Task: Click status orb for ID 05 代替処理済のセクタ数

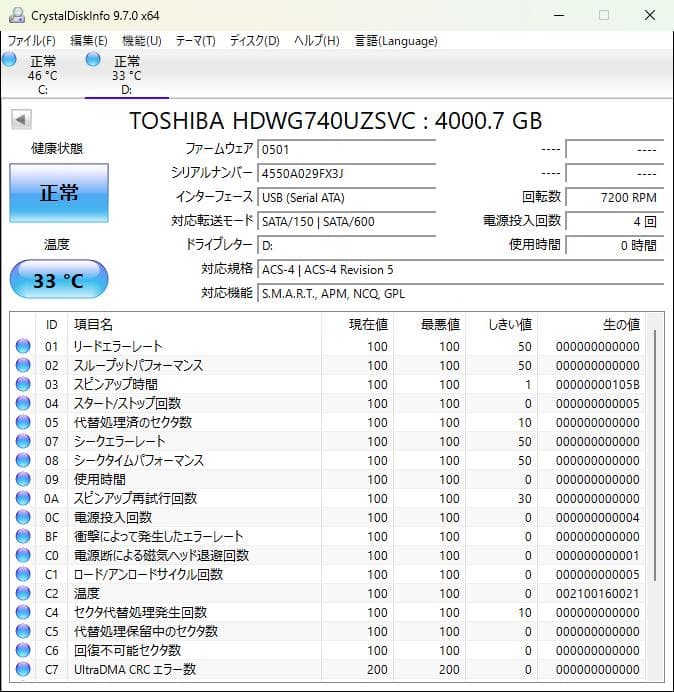Action: 23,422
